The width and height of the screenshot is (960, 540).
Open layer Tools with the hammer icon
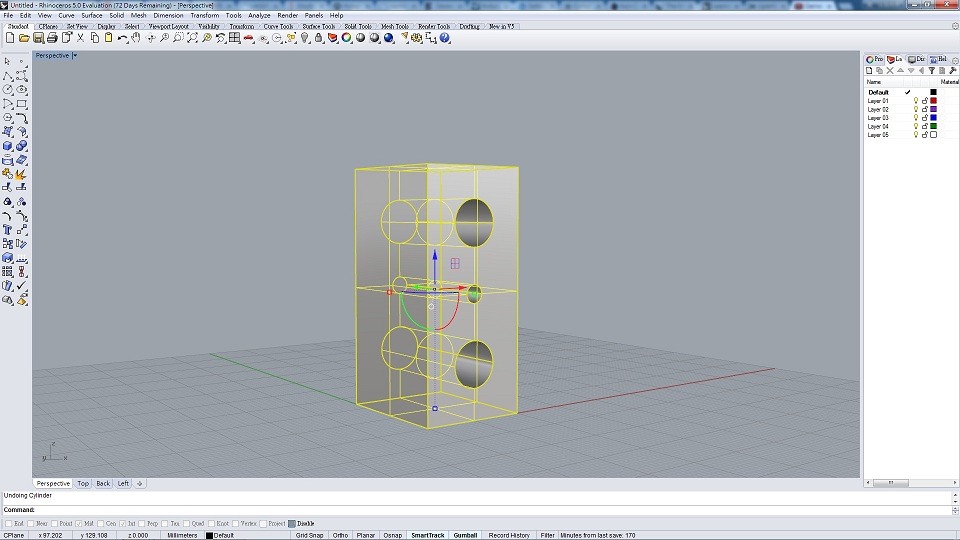(x=953, y=71)
